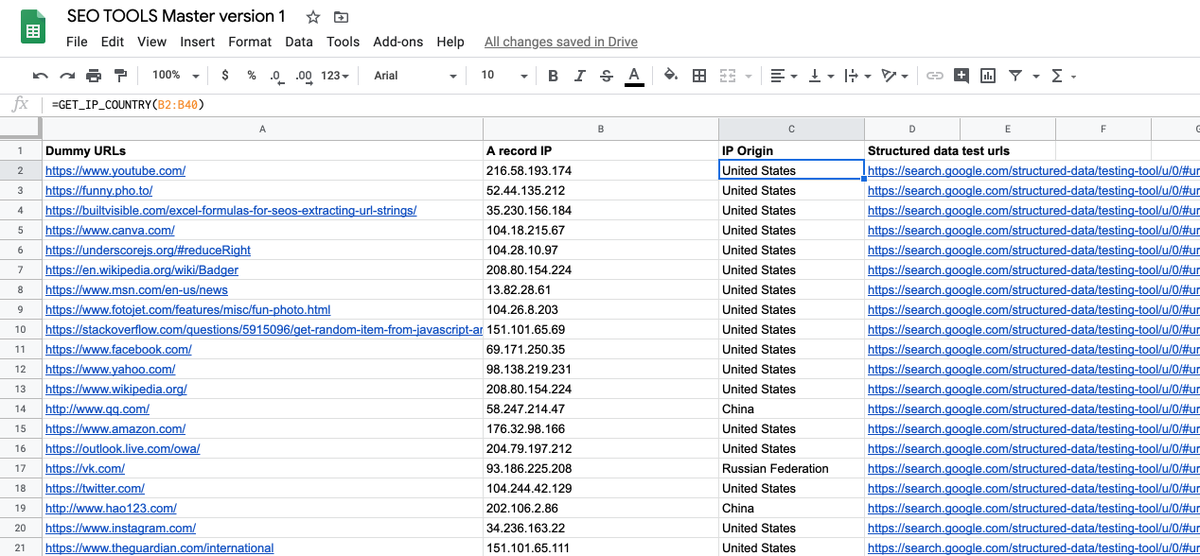Open the Help menu

(451, 42)
